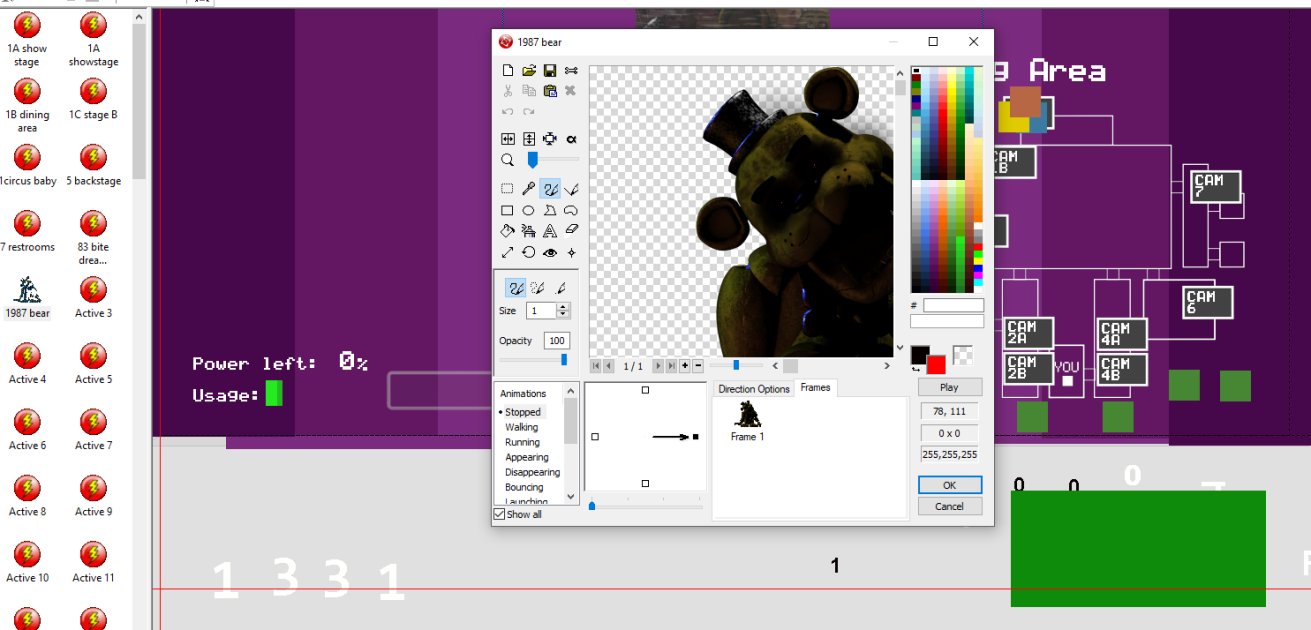
Task: Click the Flip horizontally icon
Action: click(x=507, y=139)
